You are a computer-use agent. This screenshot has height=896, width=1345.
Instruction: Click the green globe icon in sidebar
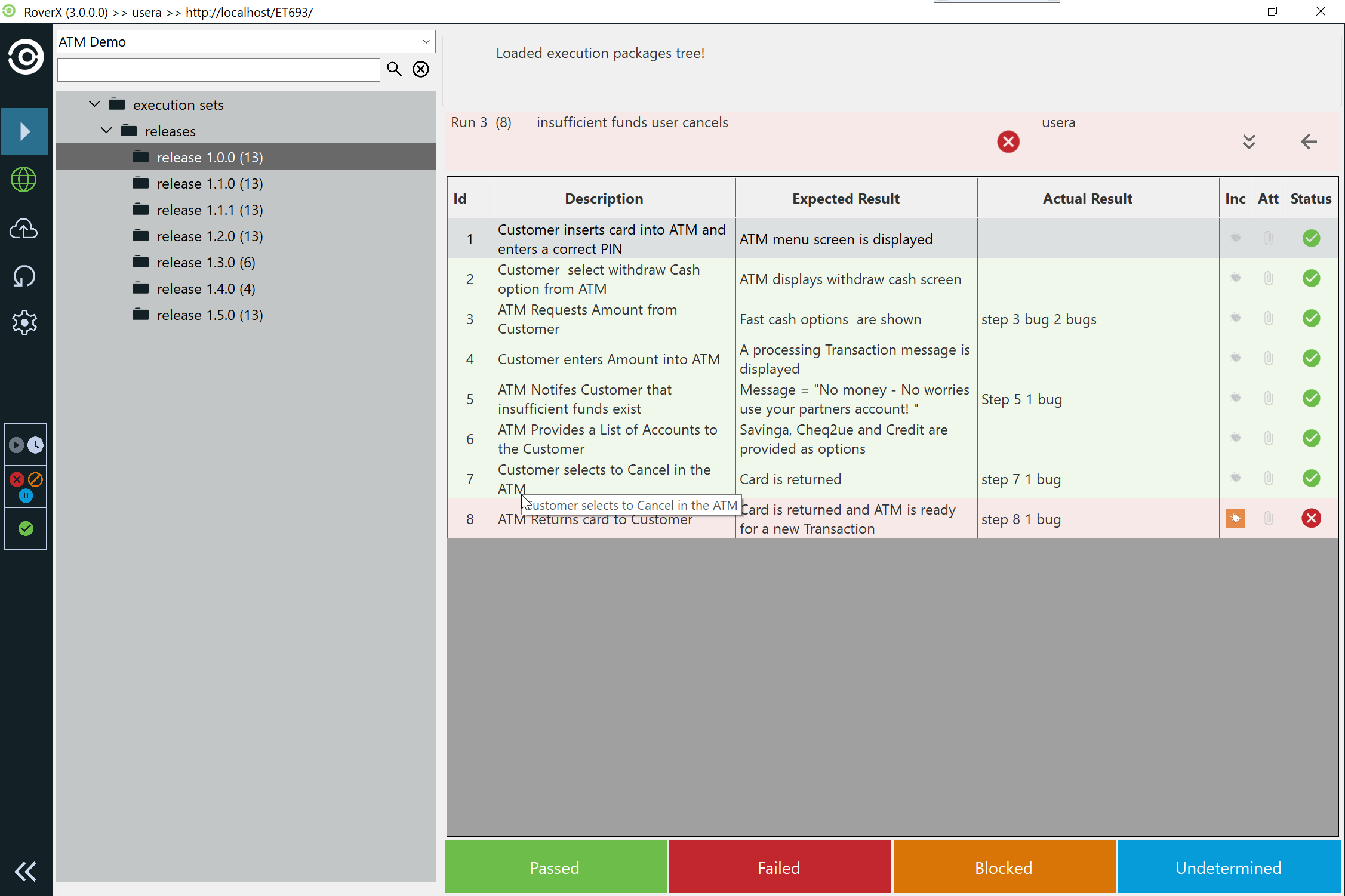click(x=24, y=180)
